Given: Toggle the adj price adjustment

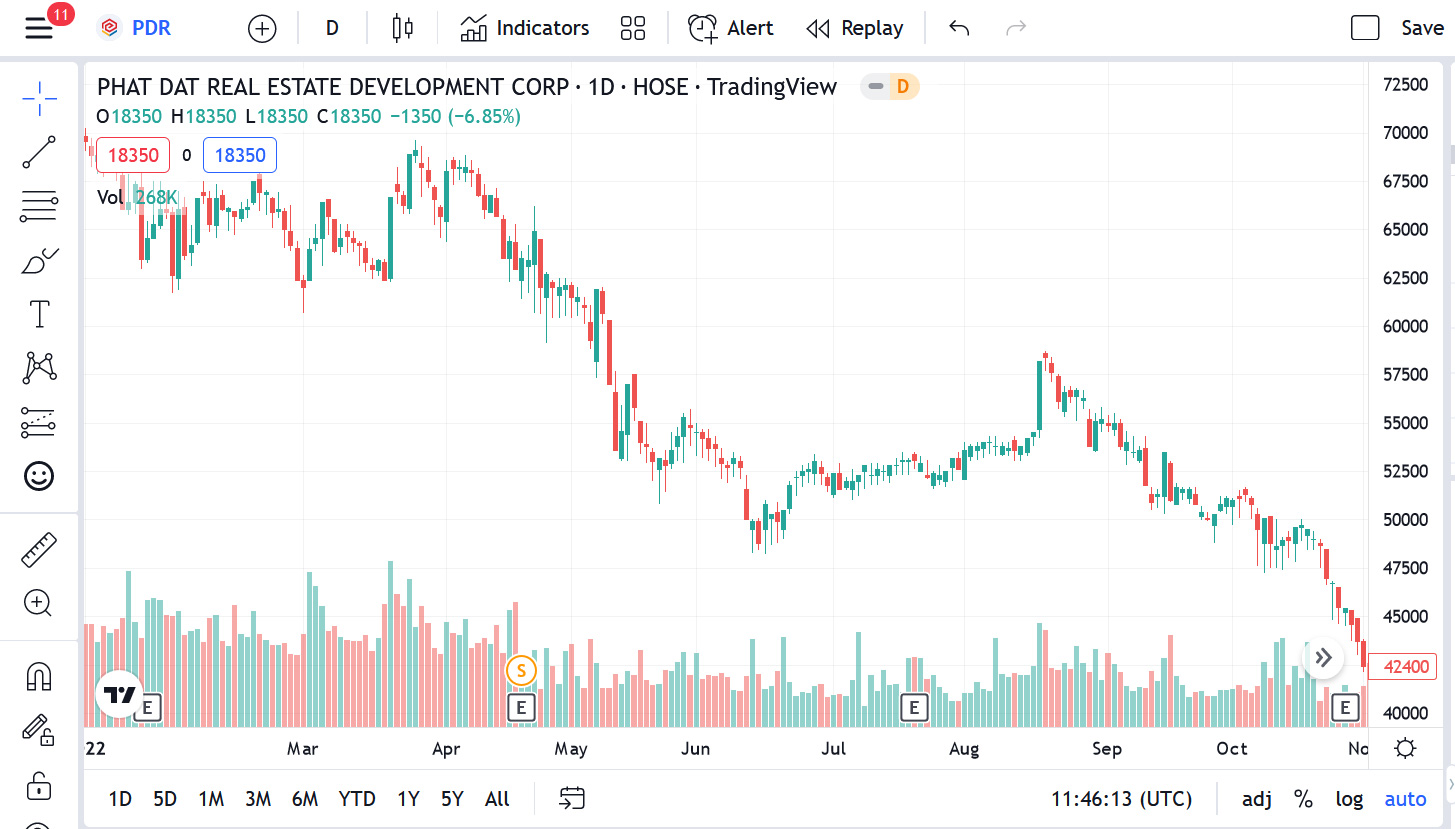Looking at the screenshot, I should coord(1257,799).
